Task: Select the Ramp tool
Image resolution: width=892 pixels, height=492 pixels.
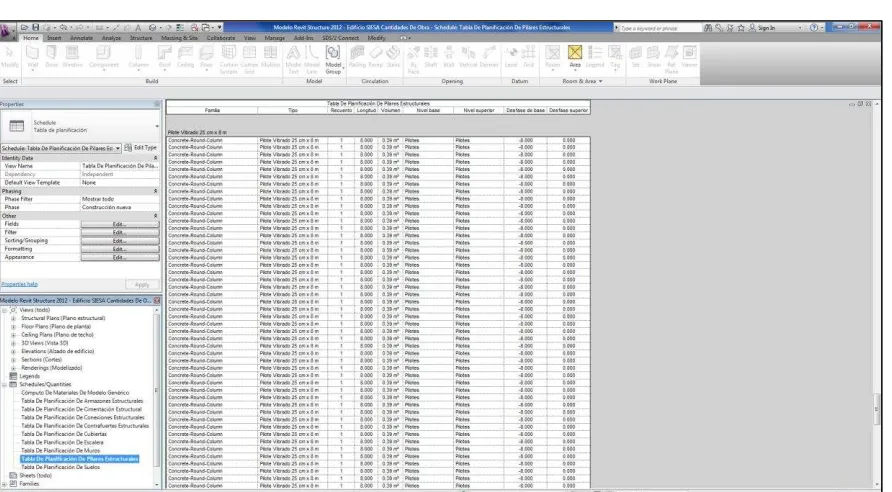Action: pyautogui.click(x=375, y=57)
